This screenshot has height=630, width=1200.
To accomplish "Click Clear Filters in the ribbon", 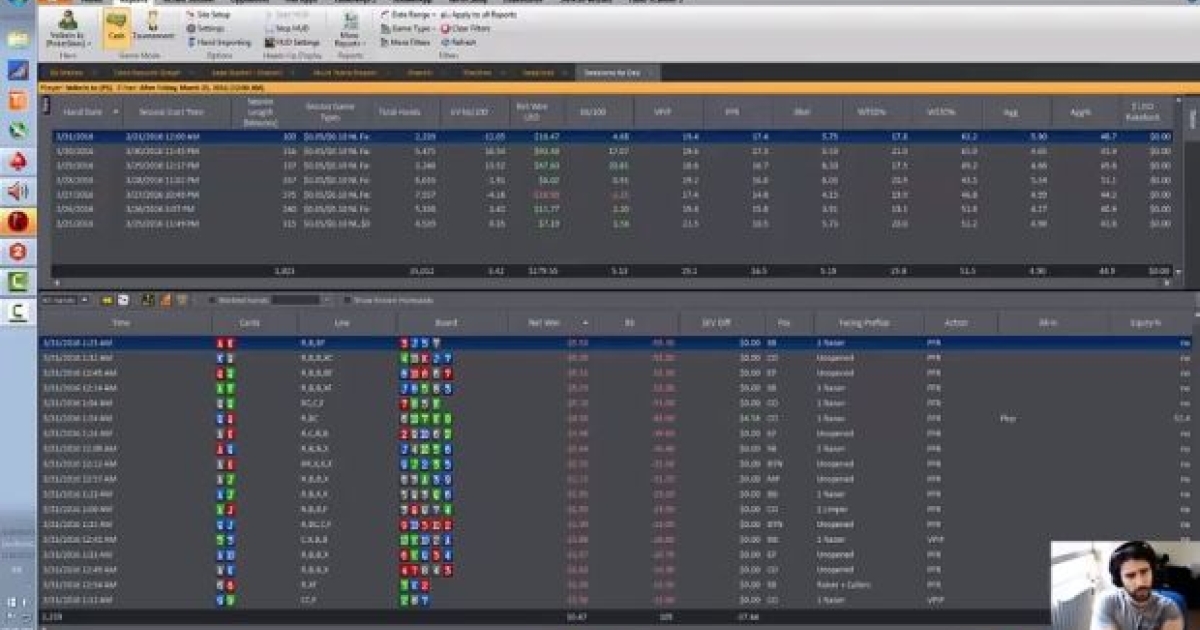I will click(464, 29).
